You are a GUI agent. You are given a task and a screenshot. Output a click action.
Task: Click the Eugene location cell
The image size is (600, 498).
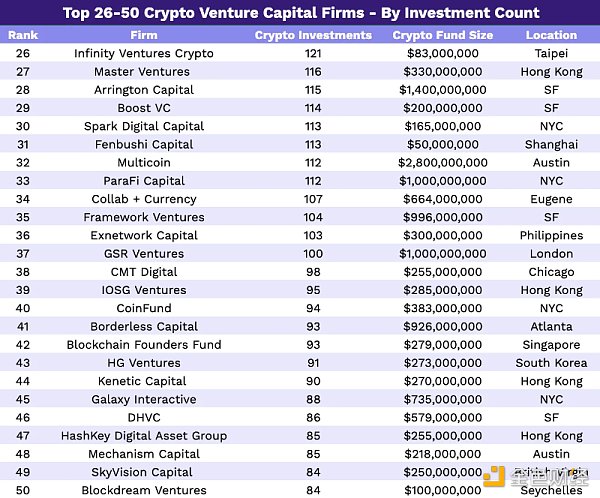tap(551, 199)
